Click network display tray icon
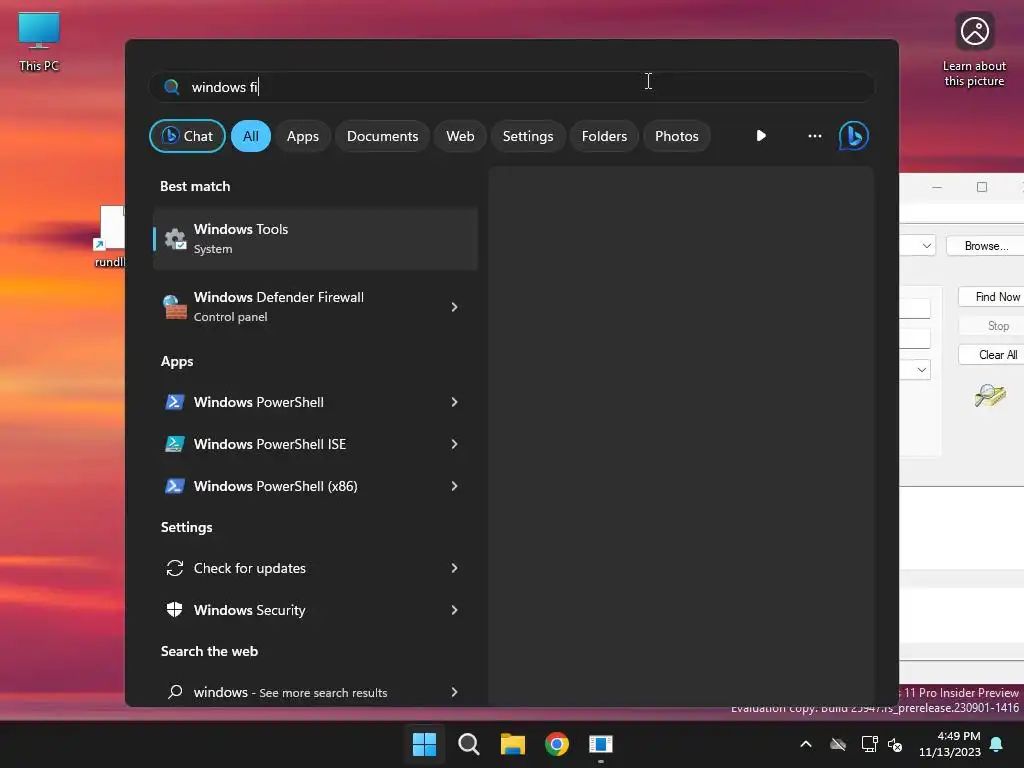Viewport: 1024px width, 768px height. (x=869, y=744)
